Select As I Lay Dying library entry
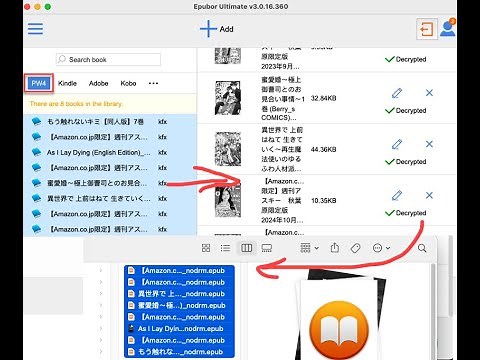 point(110,152)
